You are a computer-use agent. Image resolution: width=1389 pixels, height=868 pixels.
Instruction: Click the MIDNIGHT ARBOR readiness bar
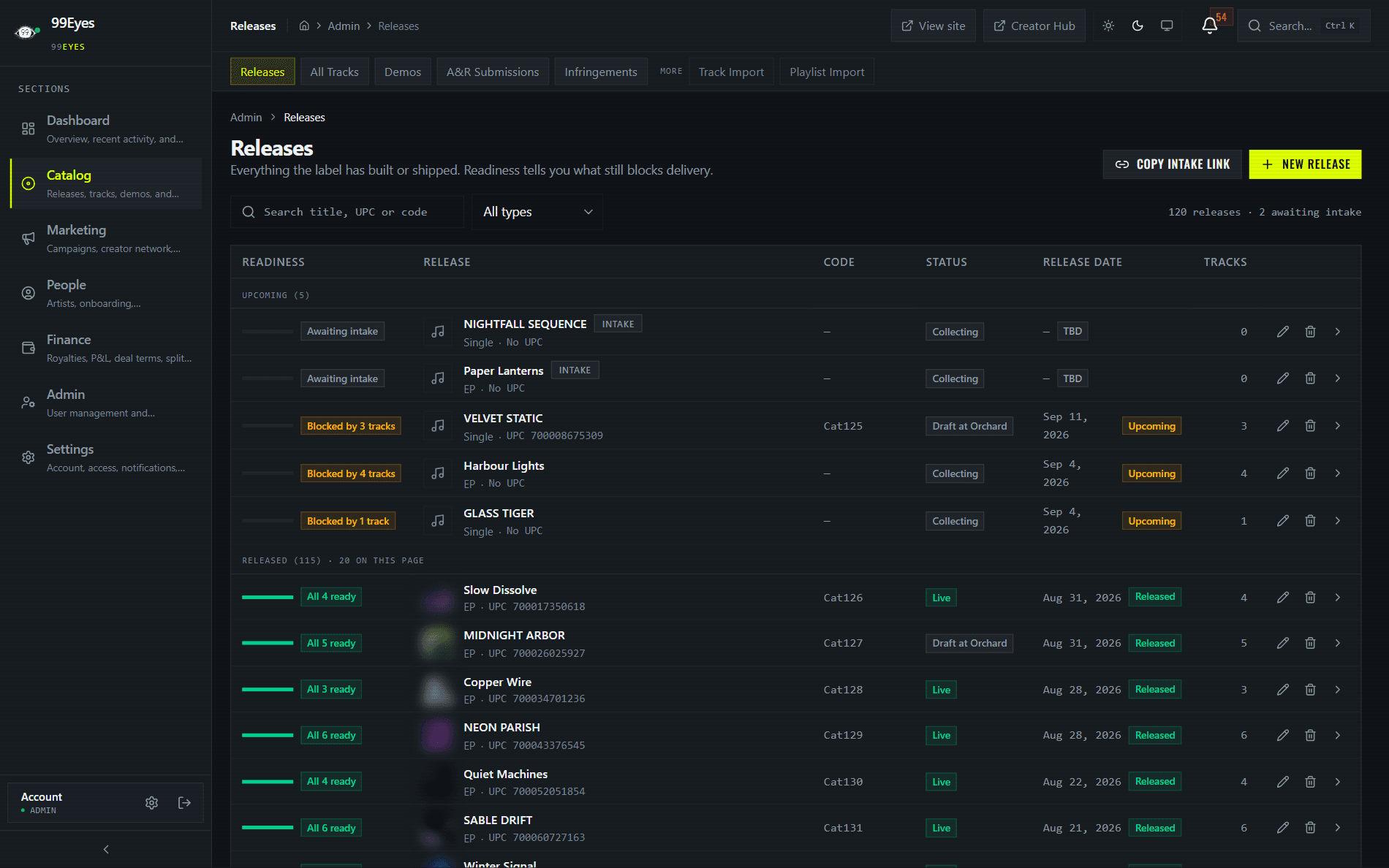[268, 643]
